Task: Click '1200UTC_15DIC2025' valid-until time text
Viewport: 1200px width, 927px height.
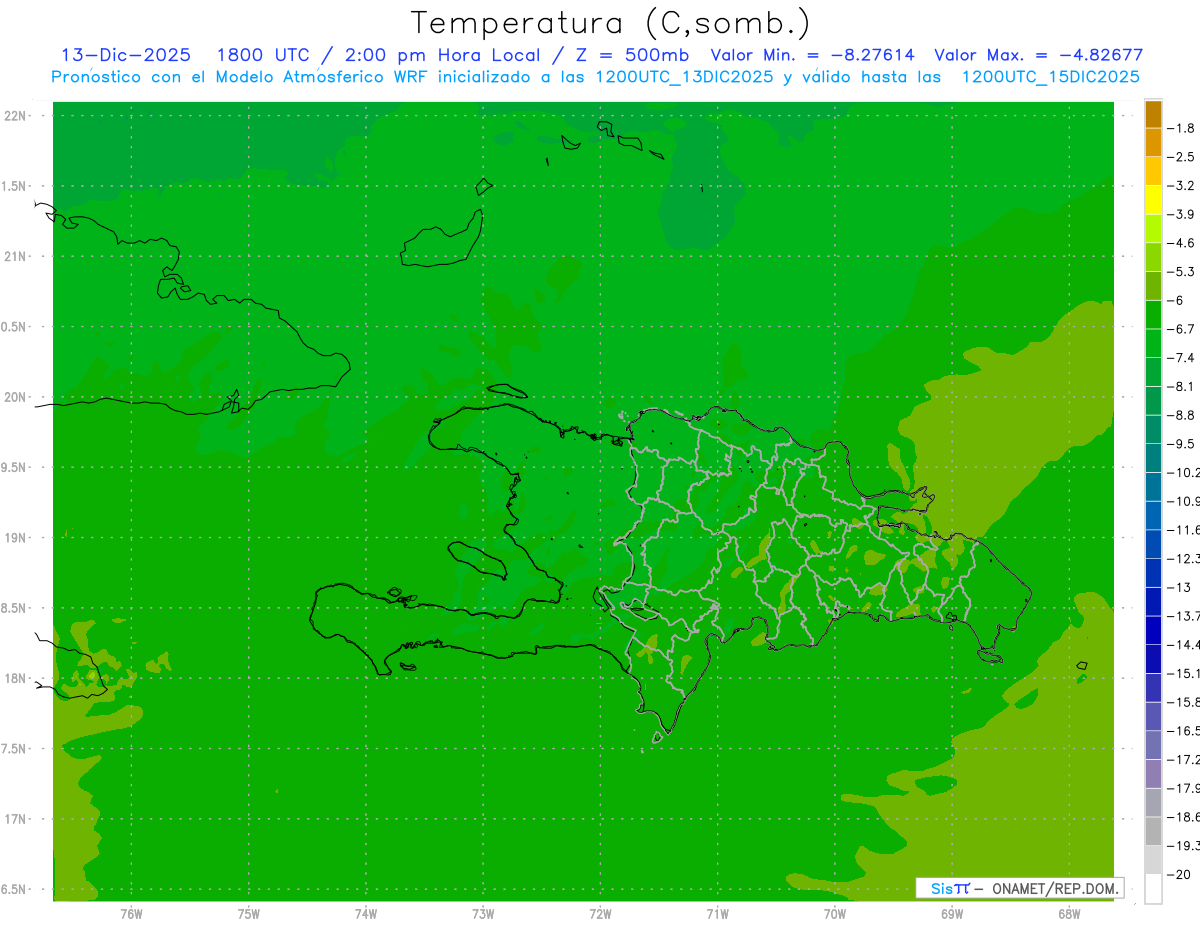Action: (1050, 77)
